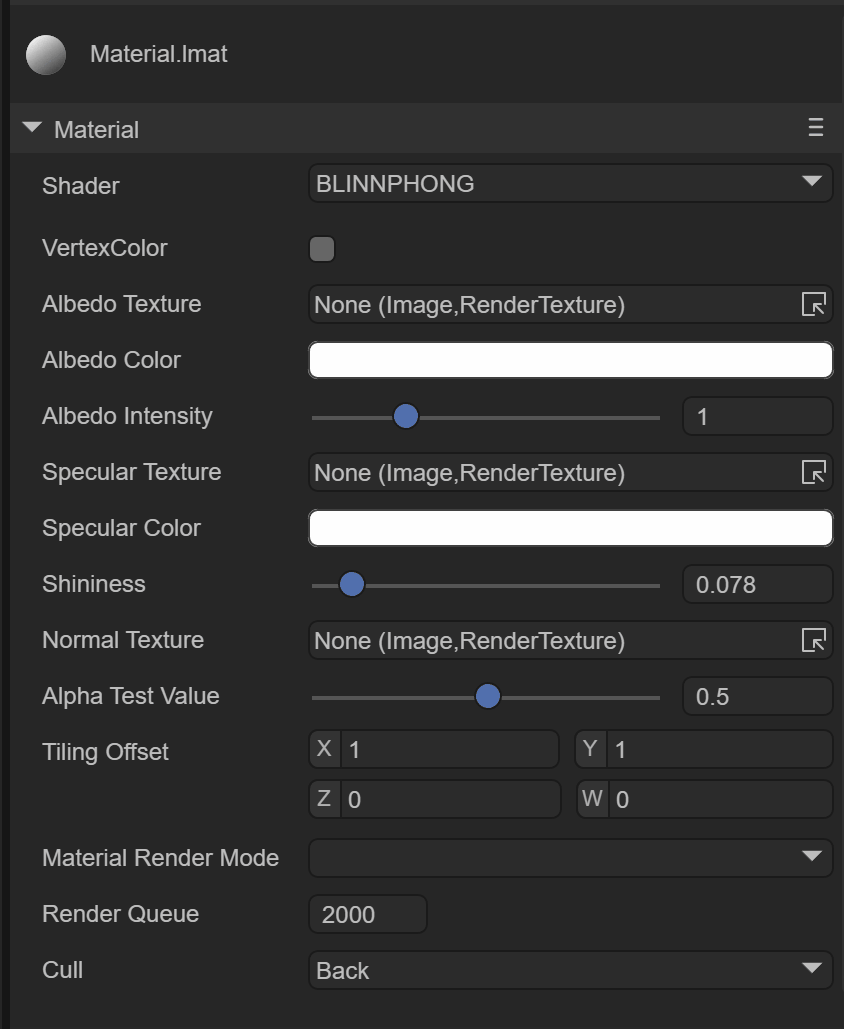Screen dimensions: 844x1029
Task: Click the Tiling Offset X field
Action: tap(448, 749)
